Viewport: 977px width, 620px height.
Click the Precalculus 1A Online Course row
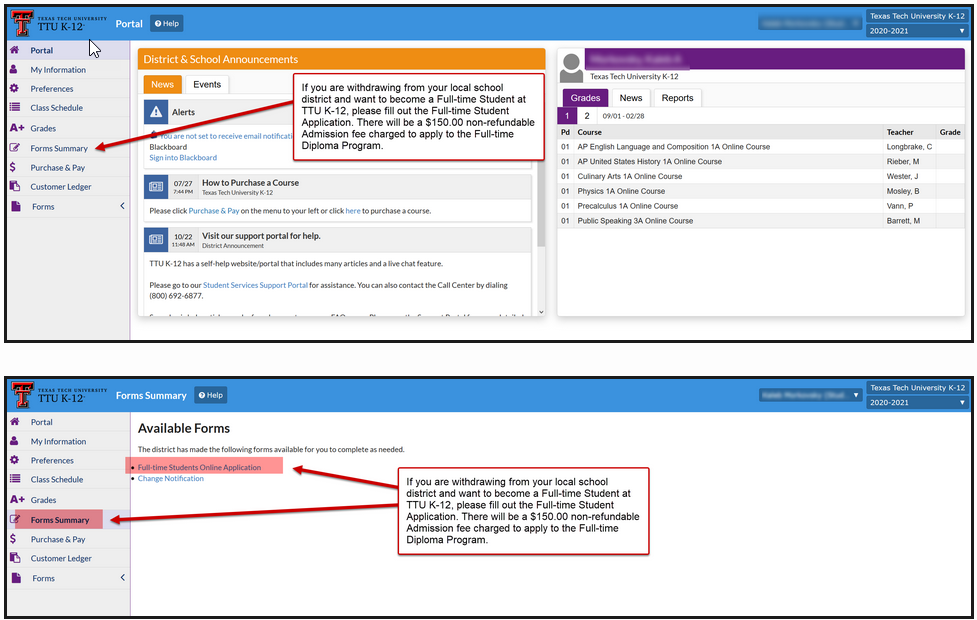[x=761, y=206]
